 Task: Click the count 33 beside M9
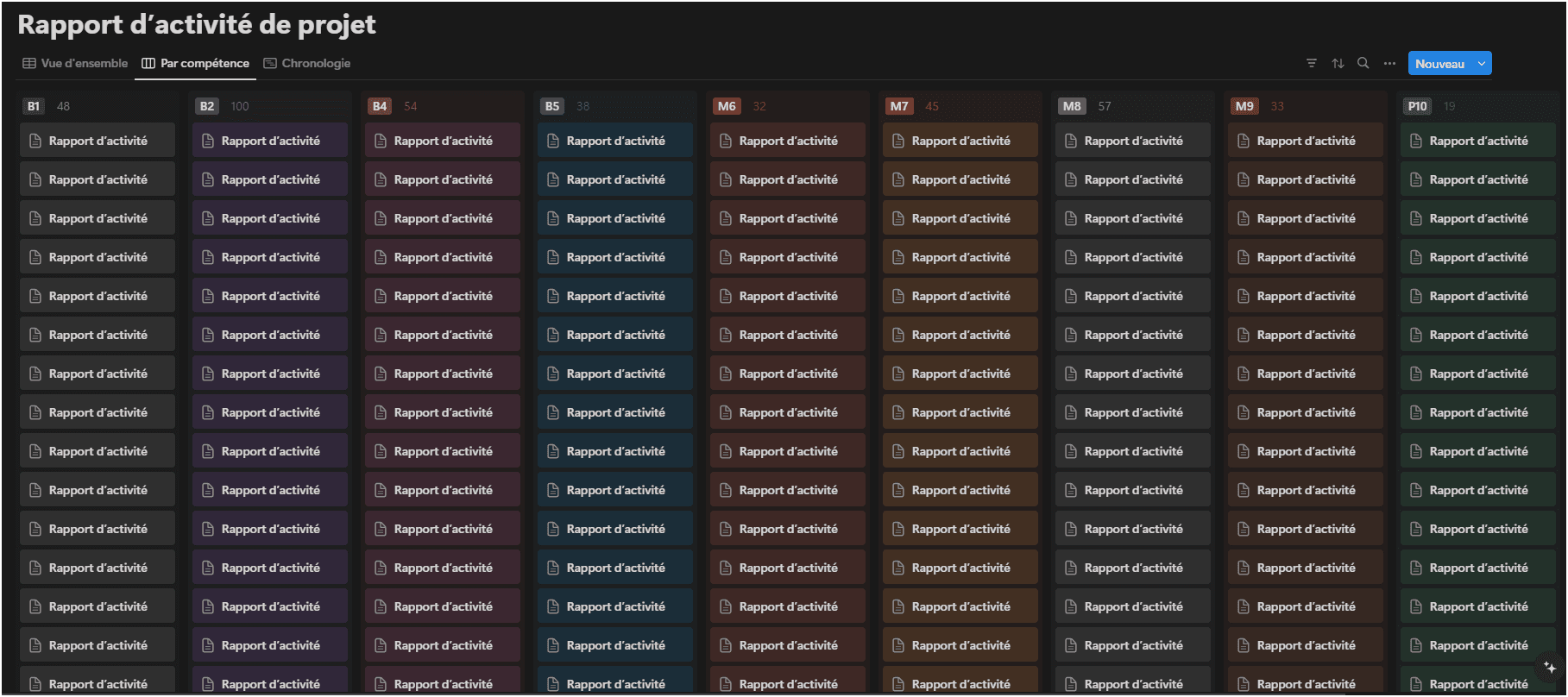[1277, 106]
